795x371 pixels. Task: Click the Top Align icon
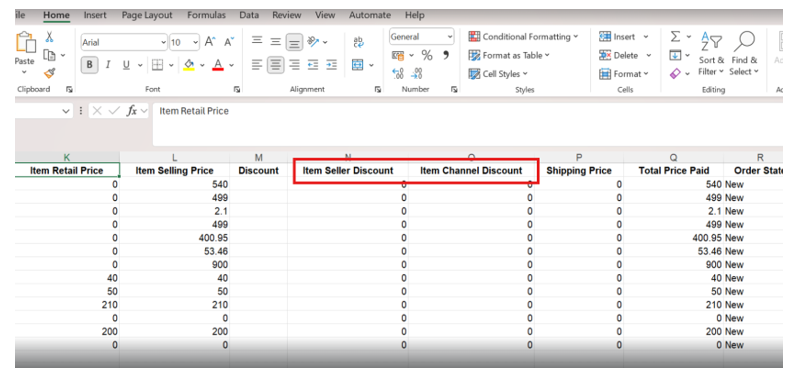coord(257,42)
